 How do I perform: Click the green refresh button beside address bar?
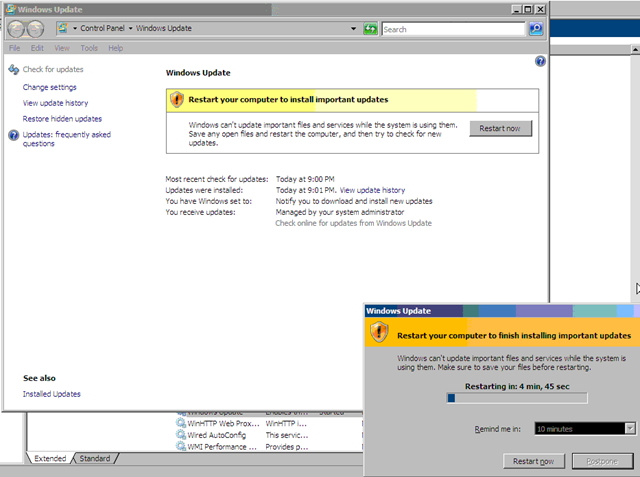(370, 29)
